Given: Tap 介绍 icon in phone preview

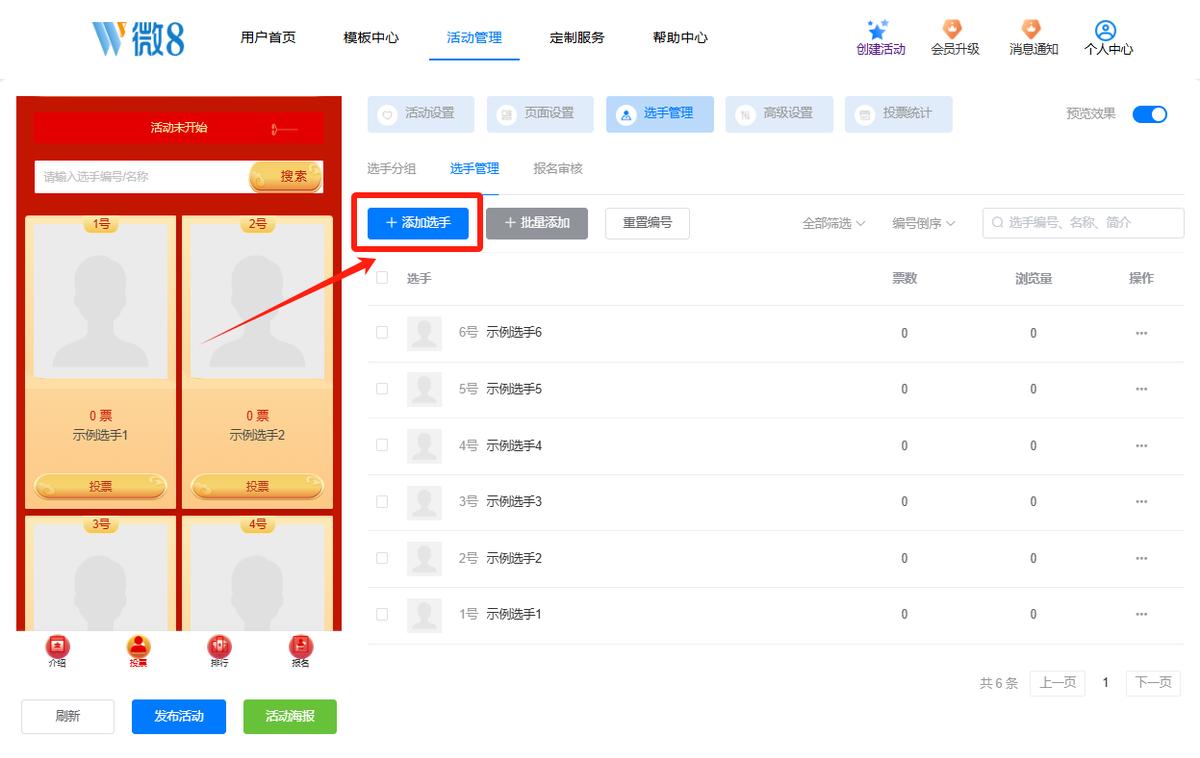Looking at the screenshot, I should (58, 646).
